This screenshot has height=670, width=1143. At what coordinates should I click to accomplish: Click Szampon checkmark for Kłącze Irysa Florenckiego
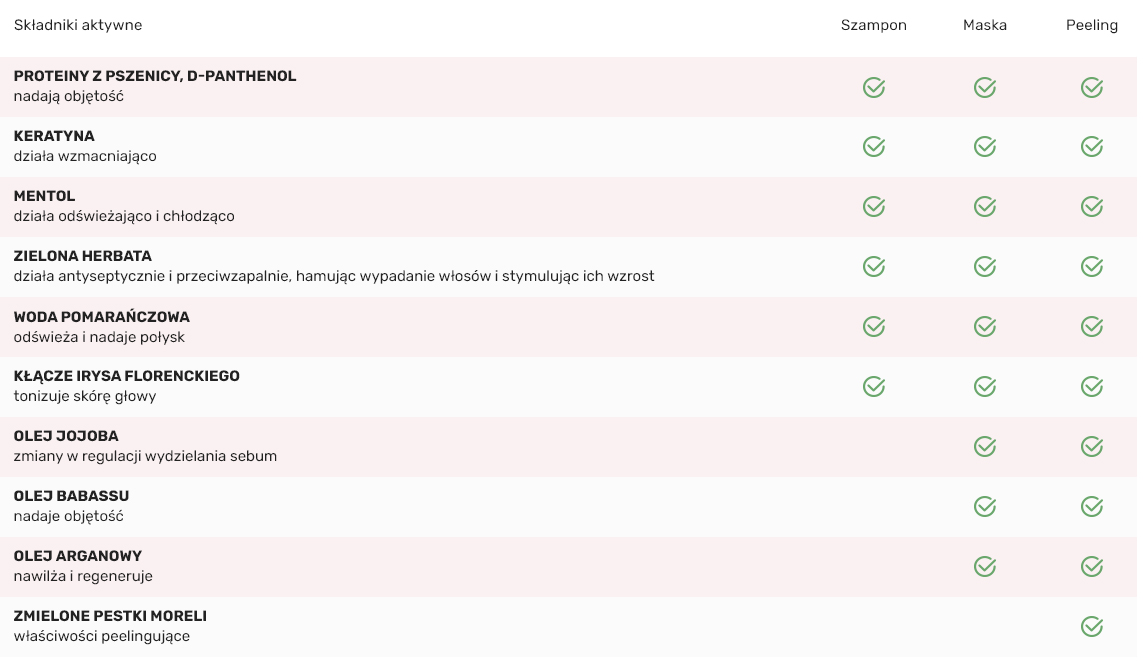pos(874,387)
